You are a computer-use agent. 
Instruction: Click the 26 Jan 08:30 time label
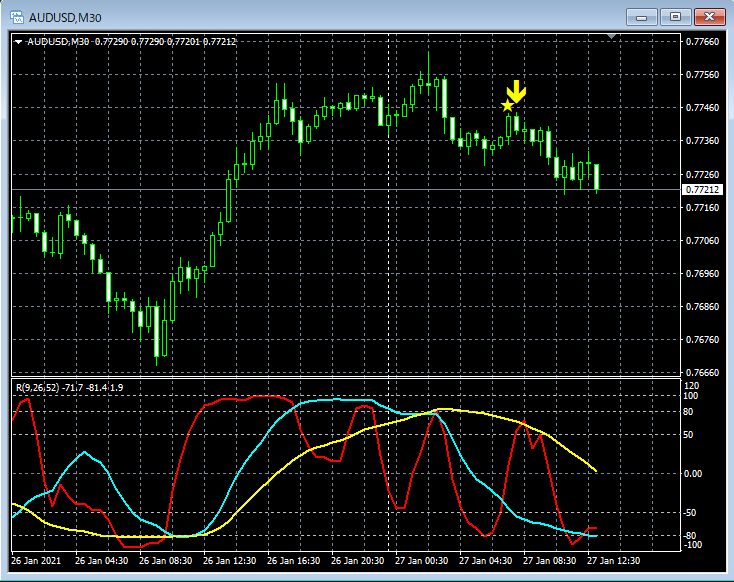[166, 560]
